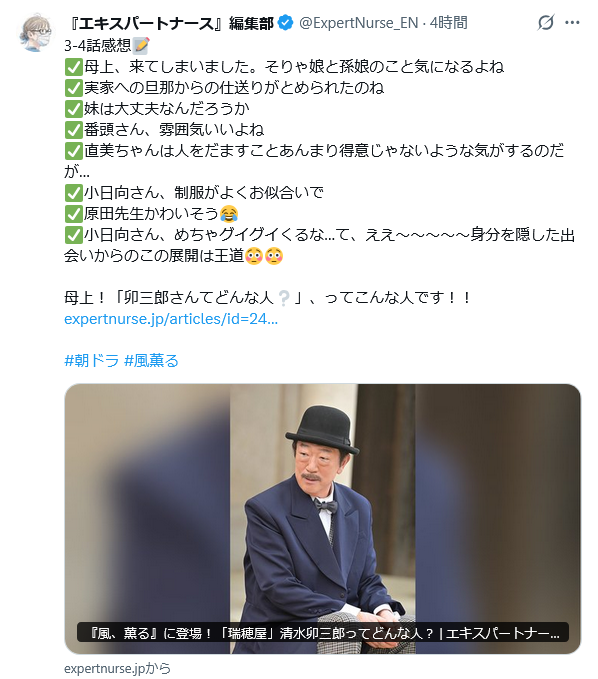
Task: Open the #風薫る hashtag
Action: (151, 361)
